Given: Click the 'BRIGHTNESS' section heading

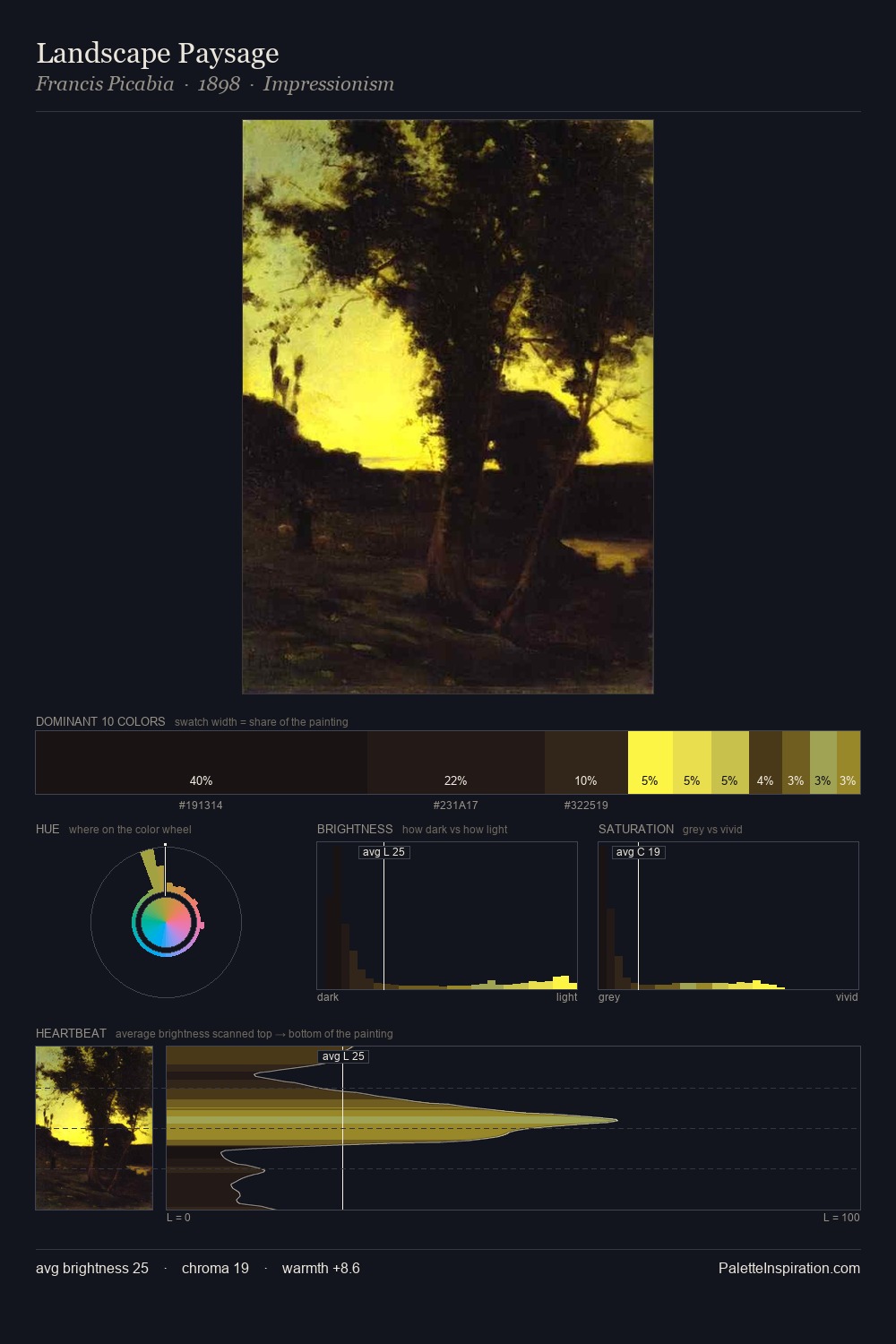Looking at the screenshot, I should (x=355, y=829).
